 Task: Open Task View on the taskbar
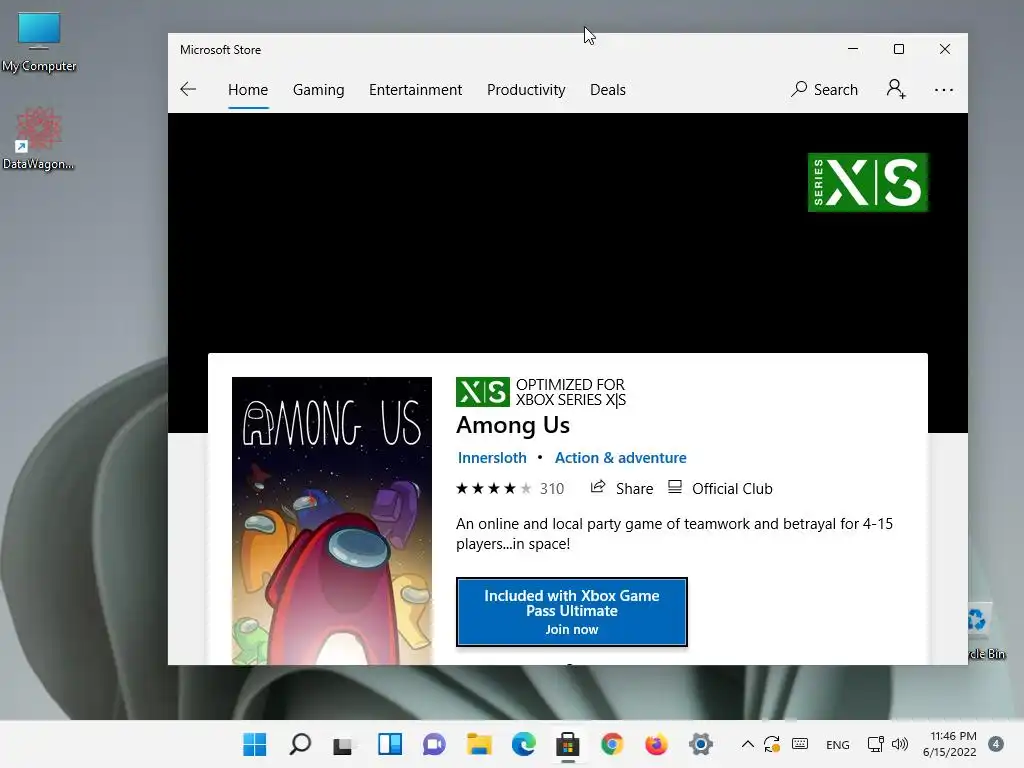click(343, 744)
